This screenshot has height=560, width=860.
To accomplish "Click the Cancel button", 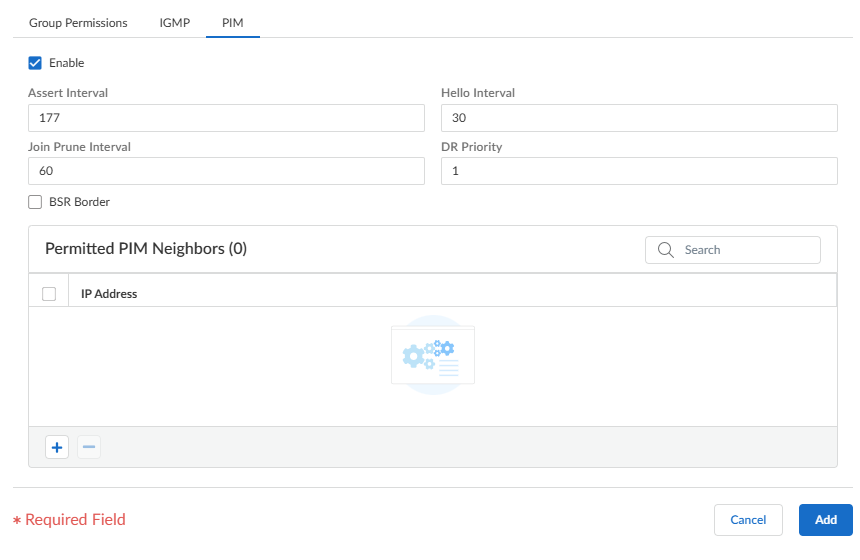I will coord(748,520).
